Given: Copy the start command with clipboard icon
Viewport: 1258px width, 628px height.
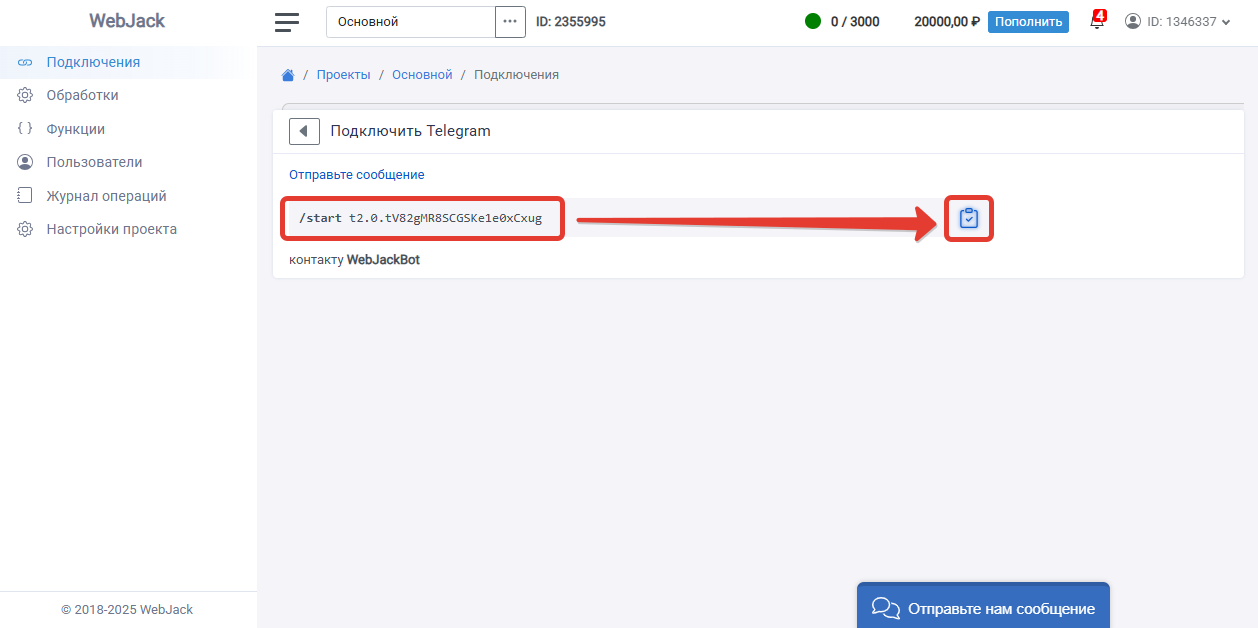Looking at the screenshot, I should click(x=968, y=218).
